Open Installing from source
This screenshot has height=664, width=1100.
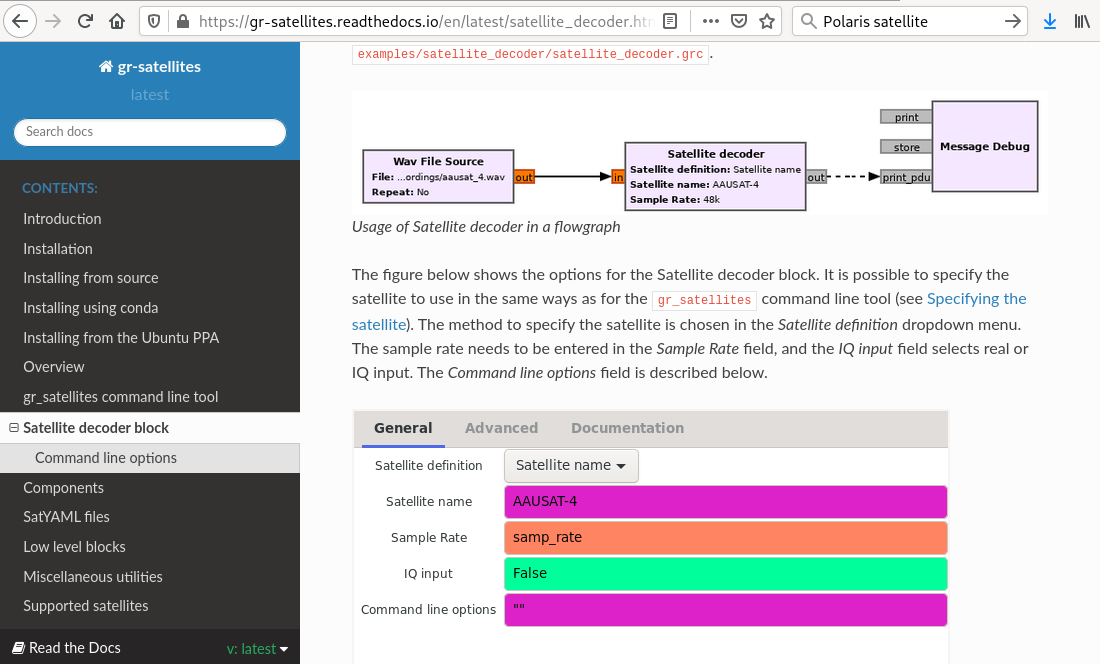[x=90, y=278]
